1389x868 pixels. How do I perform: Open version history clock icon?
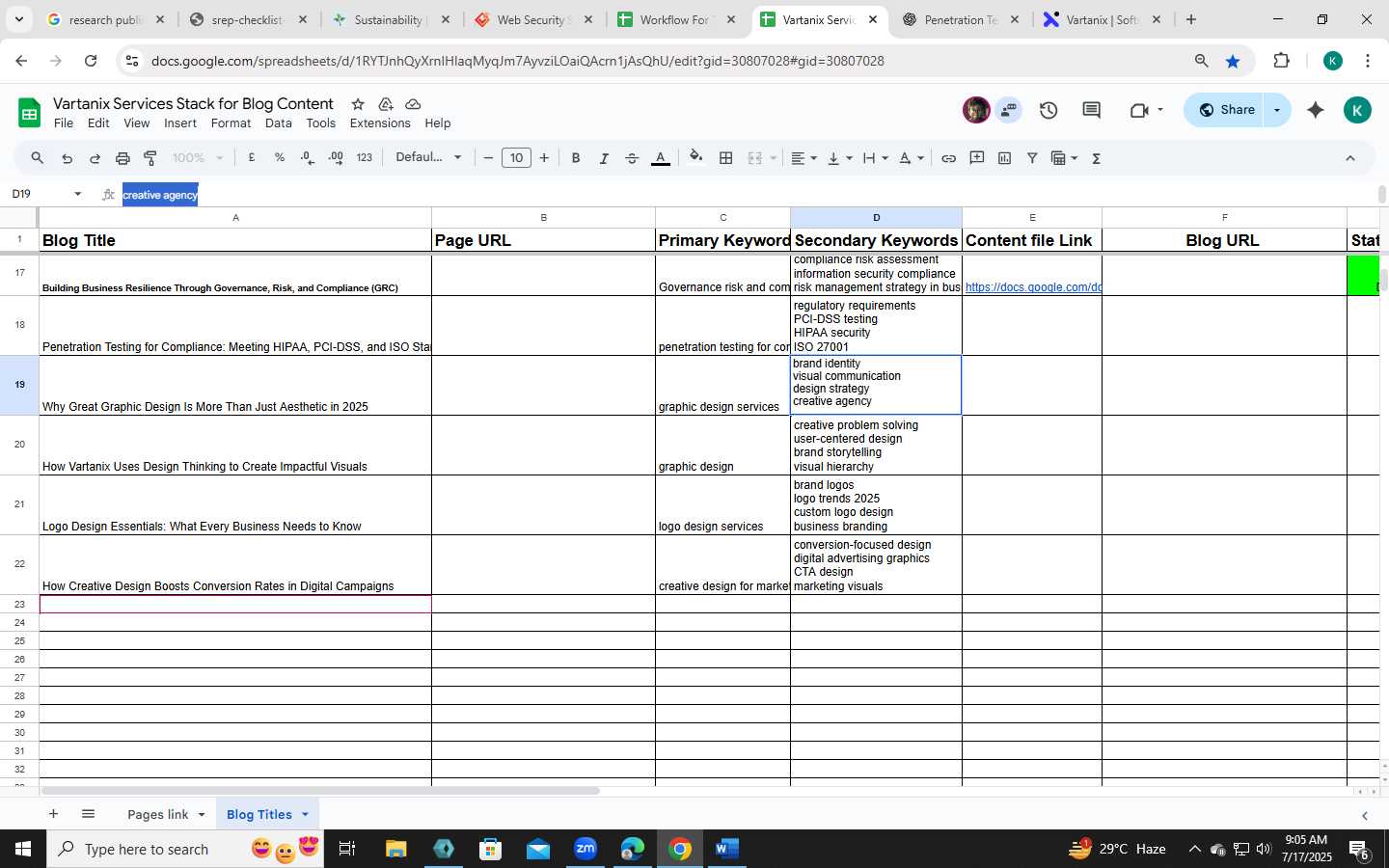1049,110
